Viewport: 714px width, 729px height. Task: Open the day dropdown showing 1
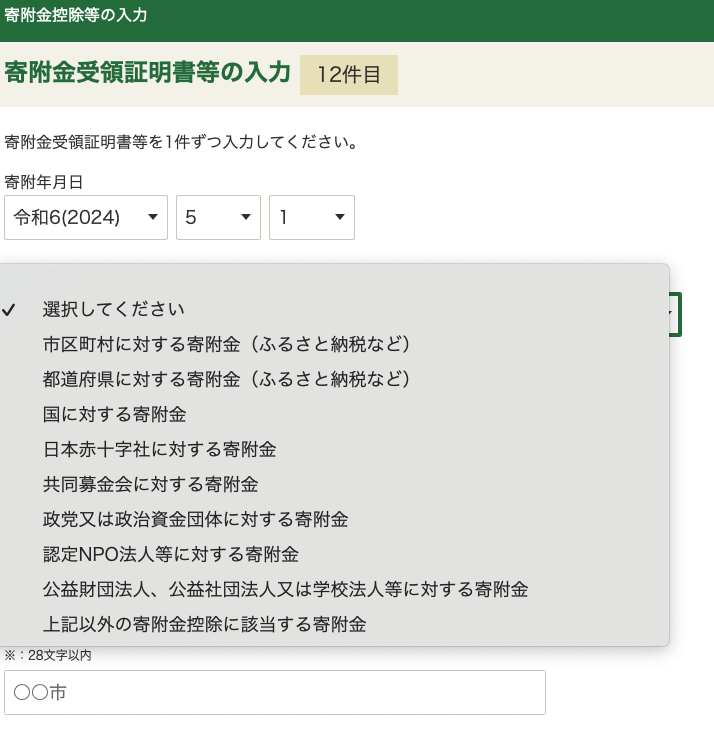[311, 218]
